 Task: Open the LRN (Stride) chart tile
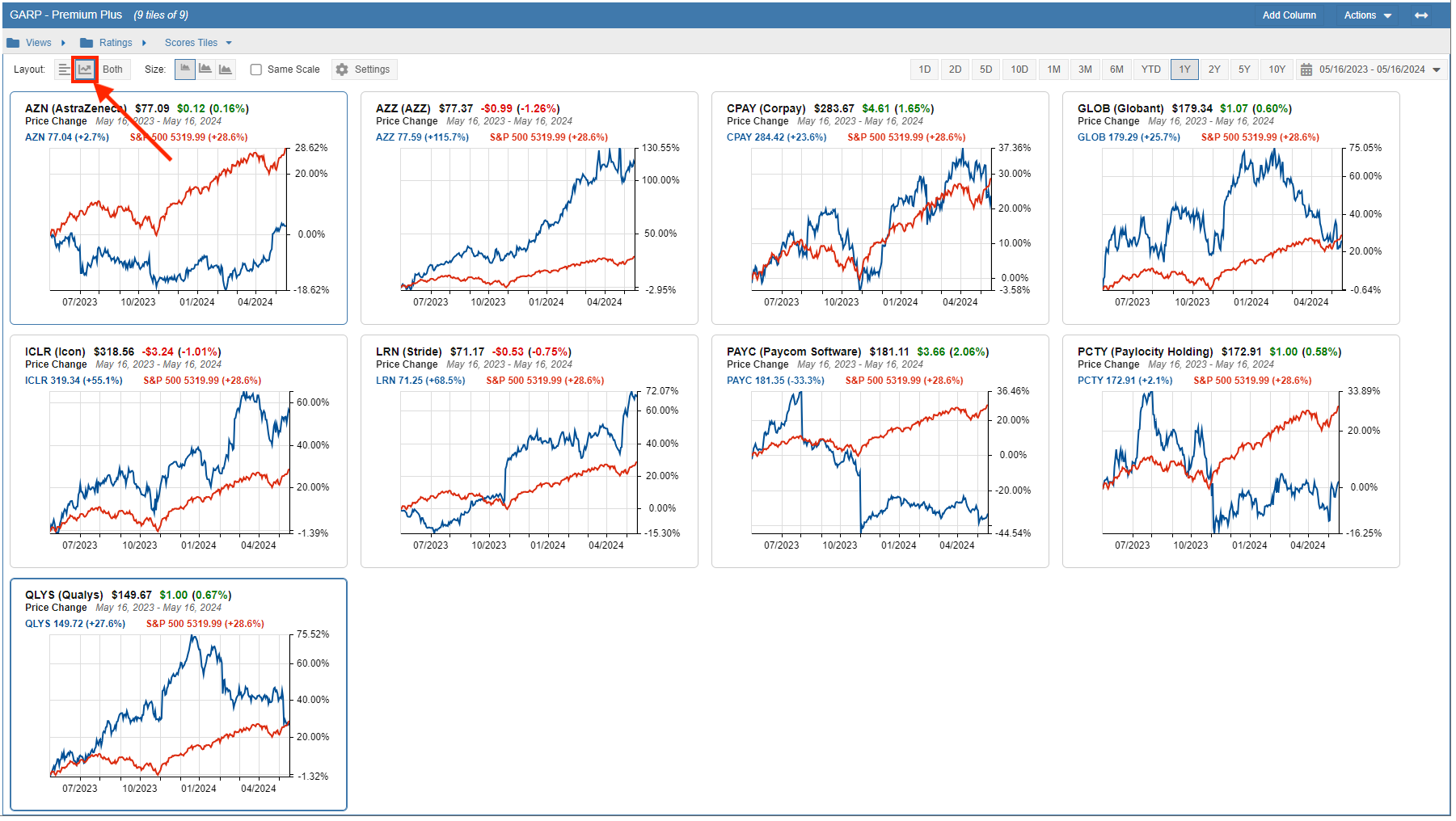click(530, 451)
